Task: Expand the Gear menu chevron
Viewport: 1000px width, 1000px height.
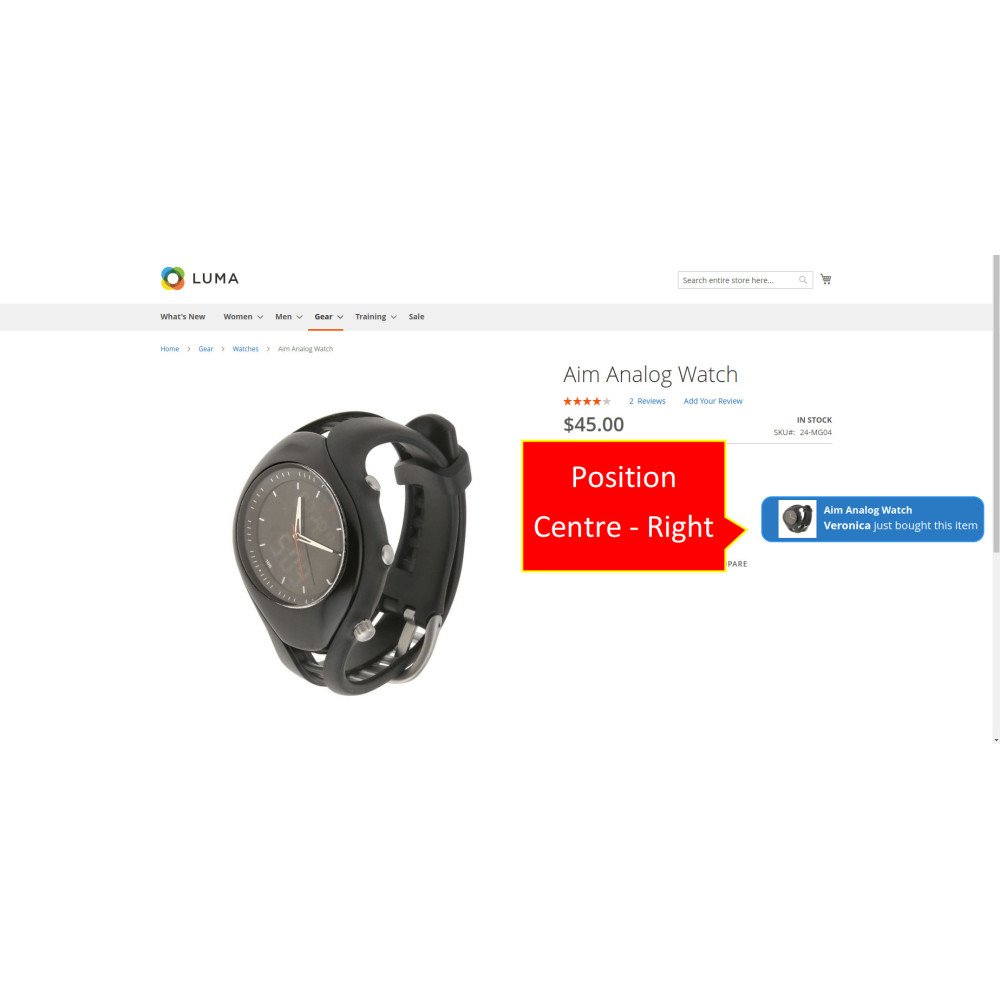Action: [340, 317]
